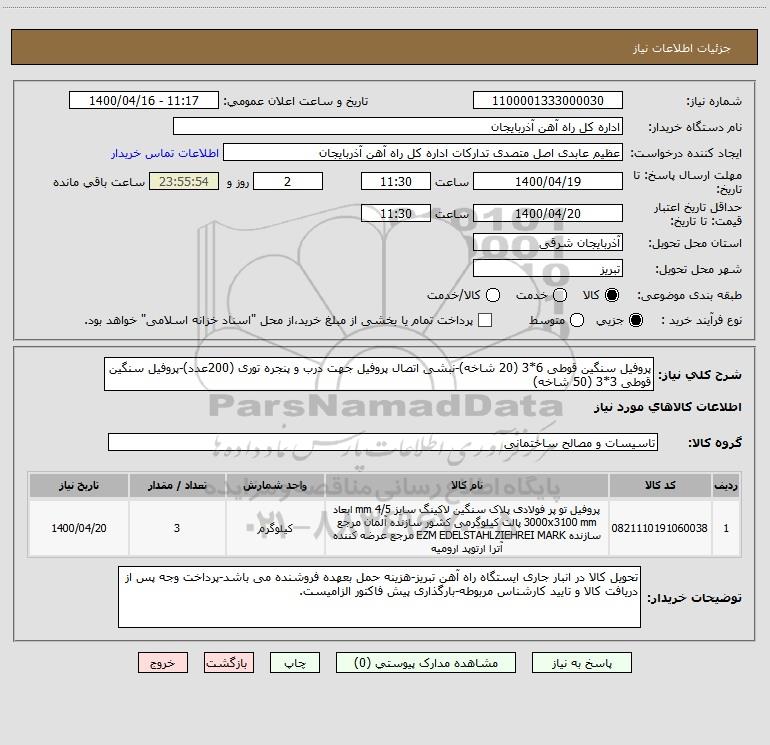Click the توضیحات خریدار notes box
This screenshot has width=770, height=745.
click(379, 596)
